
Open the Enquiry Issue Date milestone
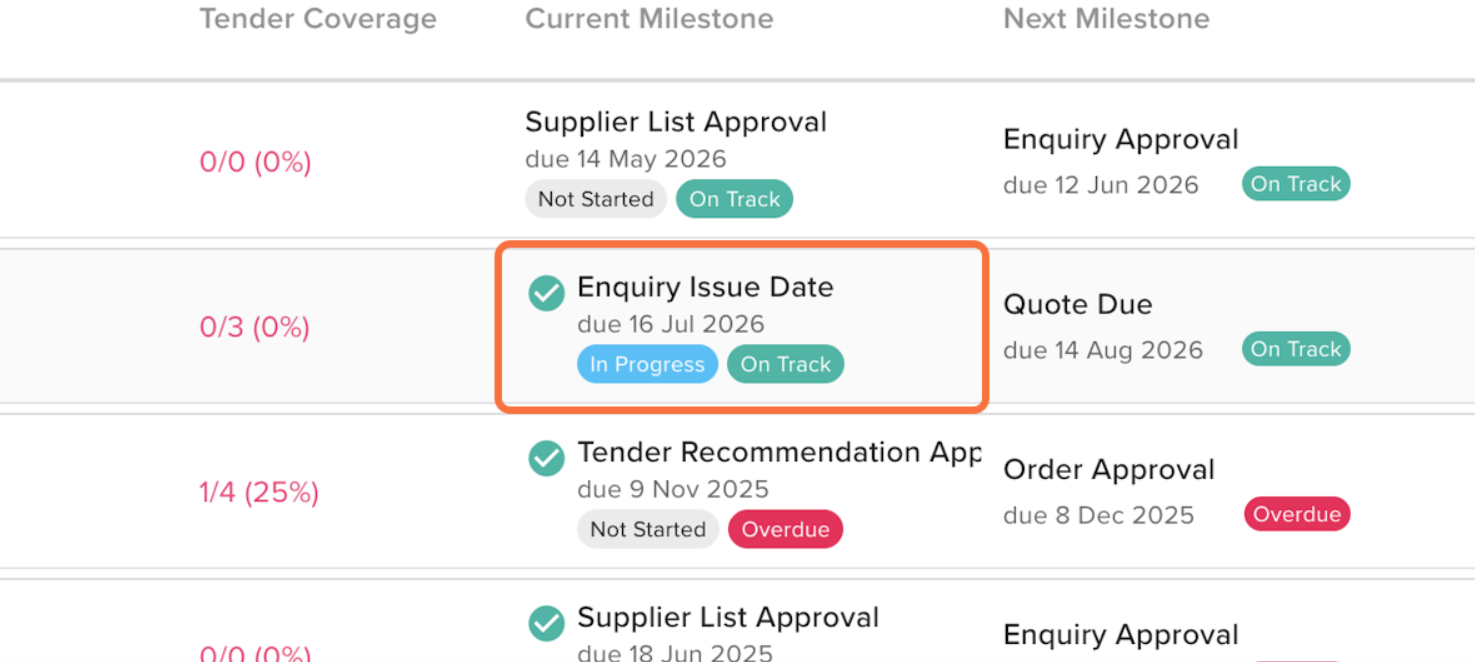(705, 288)
